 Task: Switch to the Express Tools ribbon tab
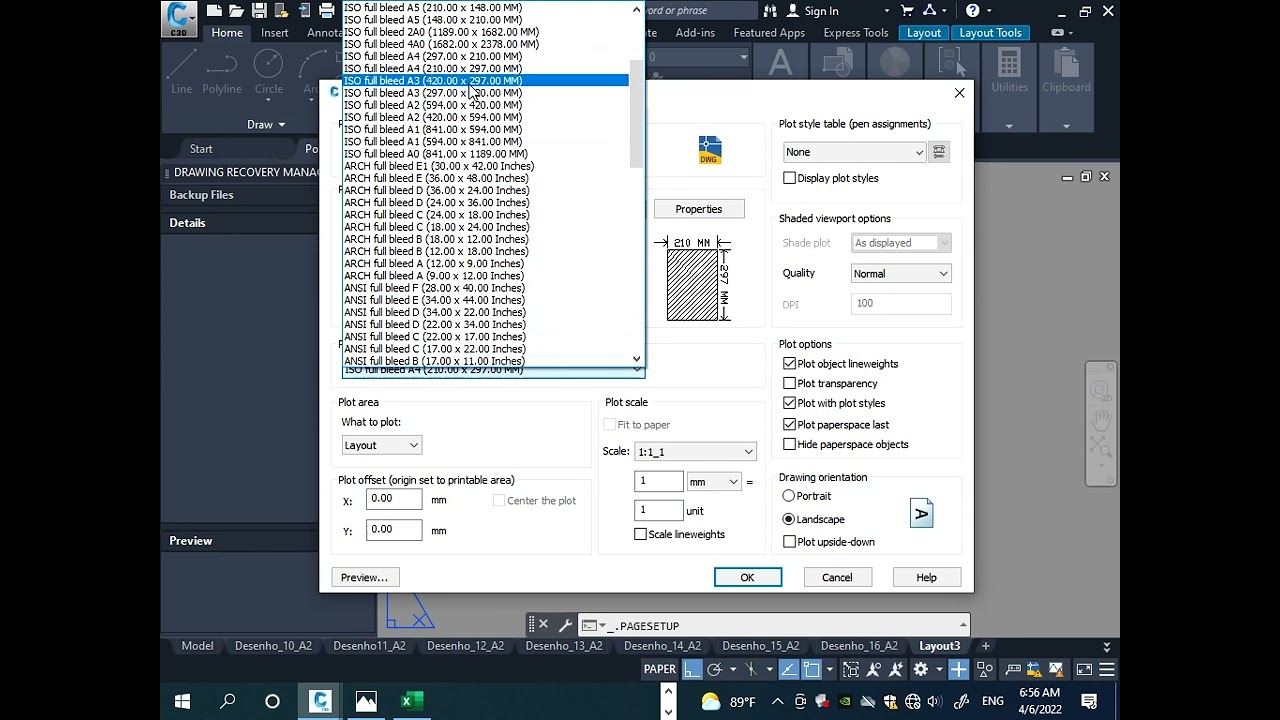tap(856, 33)
